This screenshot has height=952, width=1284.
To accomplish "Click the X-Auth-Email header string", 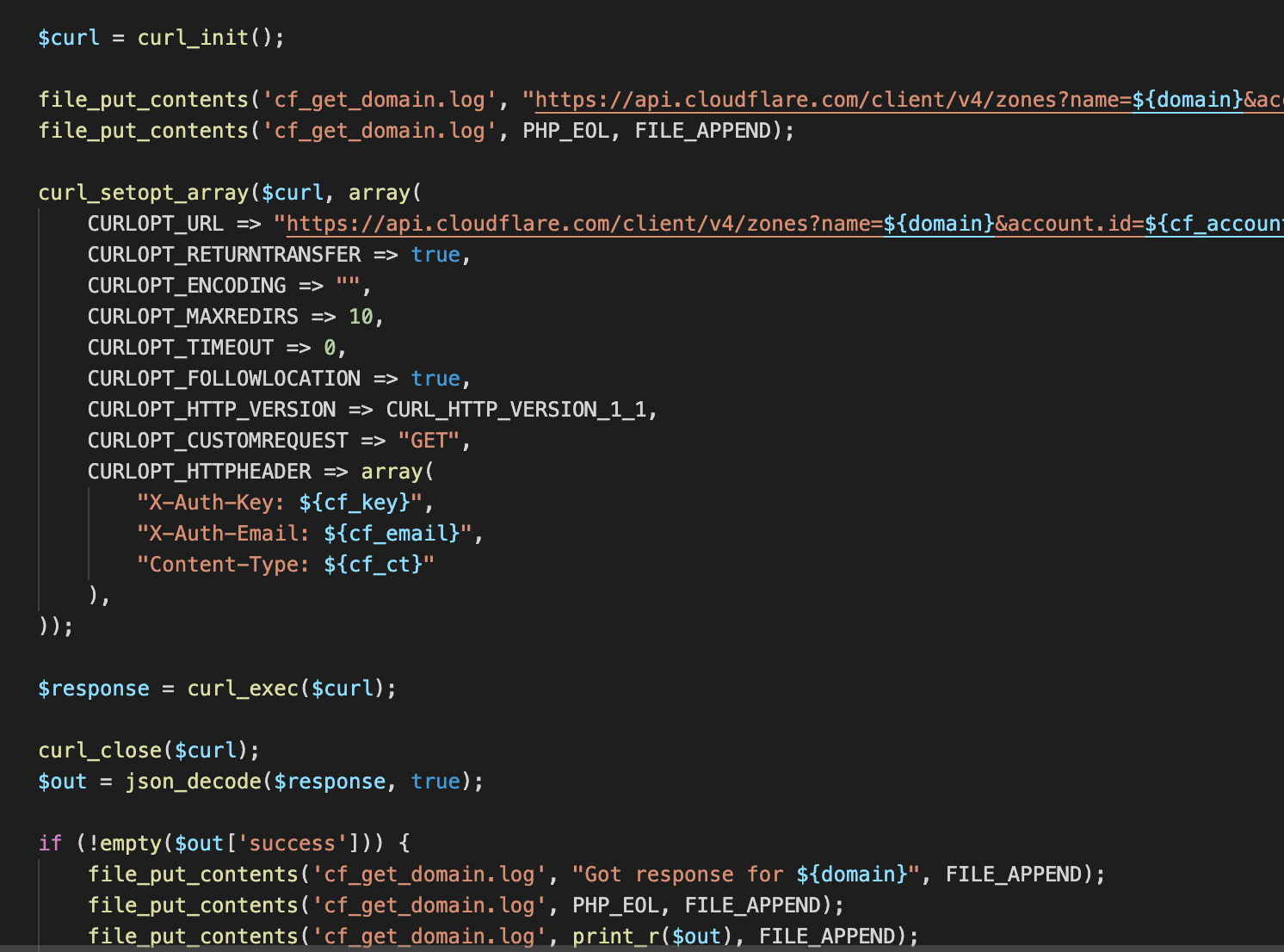I will tap(305, 534).
